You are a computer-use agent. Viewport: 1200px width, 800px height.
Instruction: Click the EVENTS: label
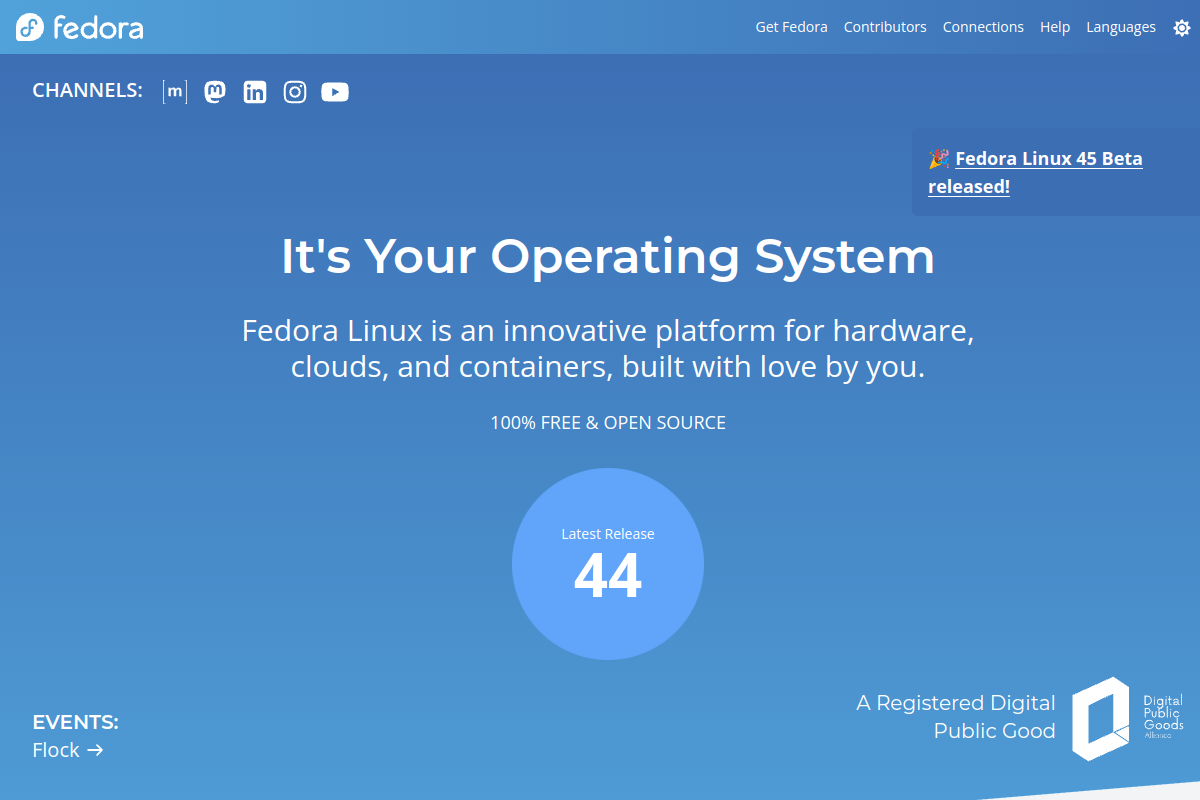(x=75, y=722)
